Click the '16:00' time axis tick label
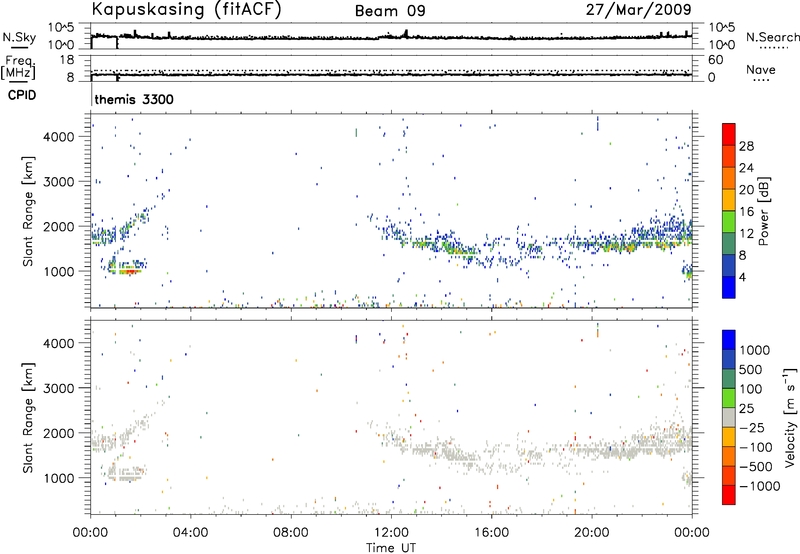 coord(492,533)
